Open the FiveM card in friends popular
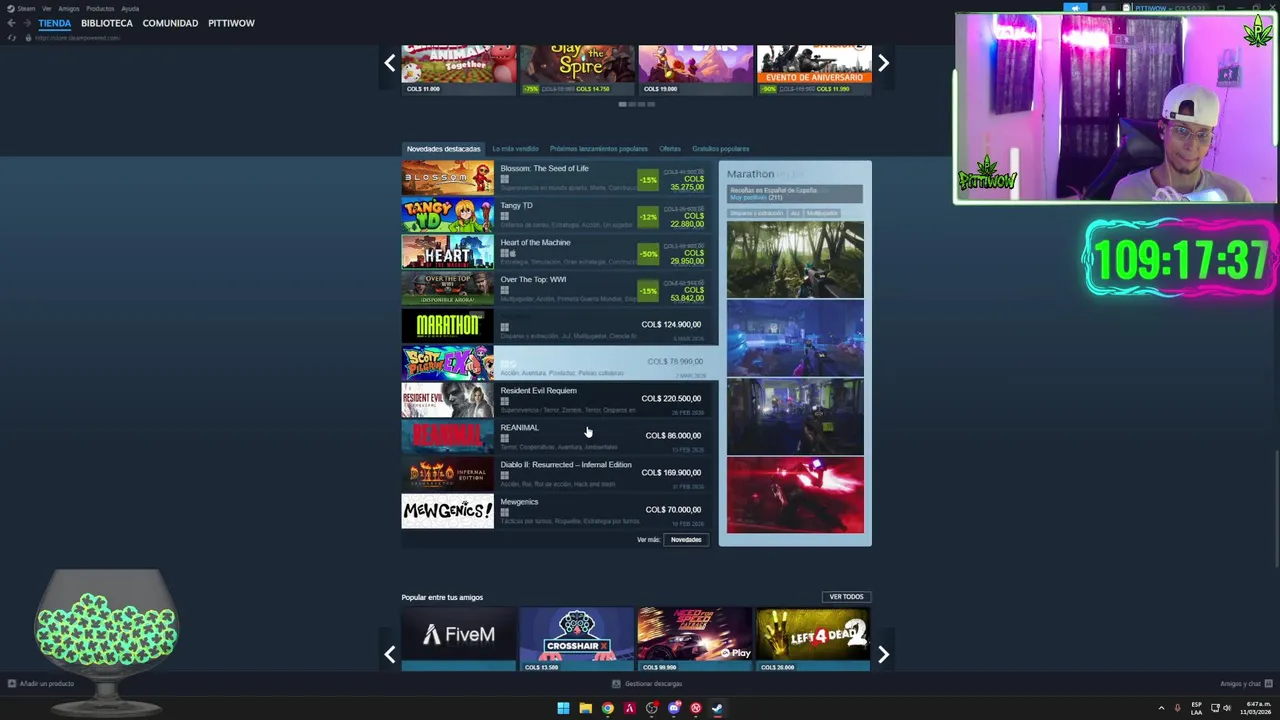1280x720 pixels. 458,639
